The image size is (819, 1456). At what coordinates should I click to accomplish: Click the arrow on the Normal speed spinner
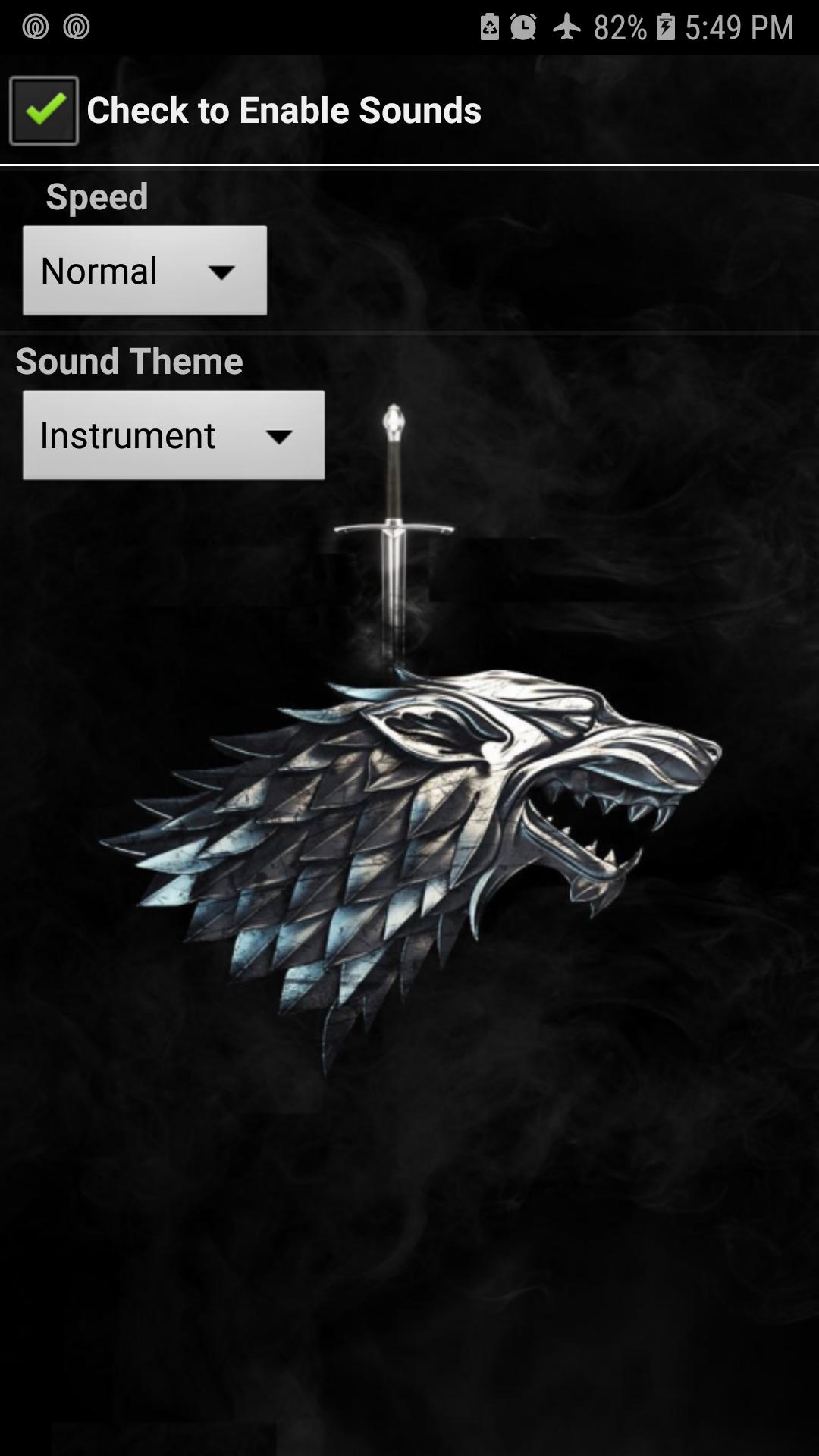pyautogui.click(x=221, y=272)
